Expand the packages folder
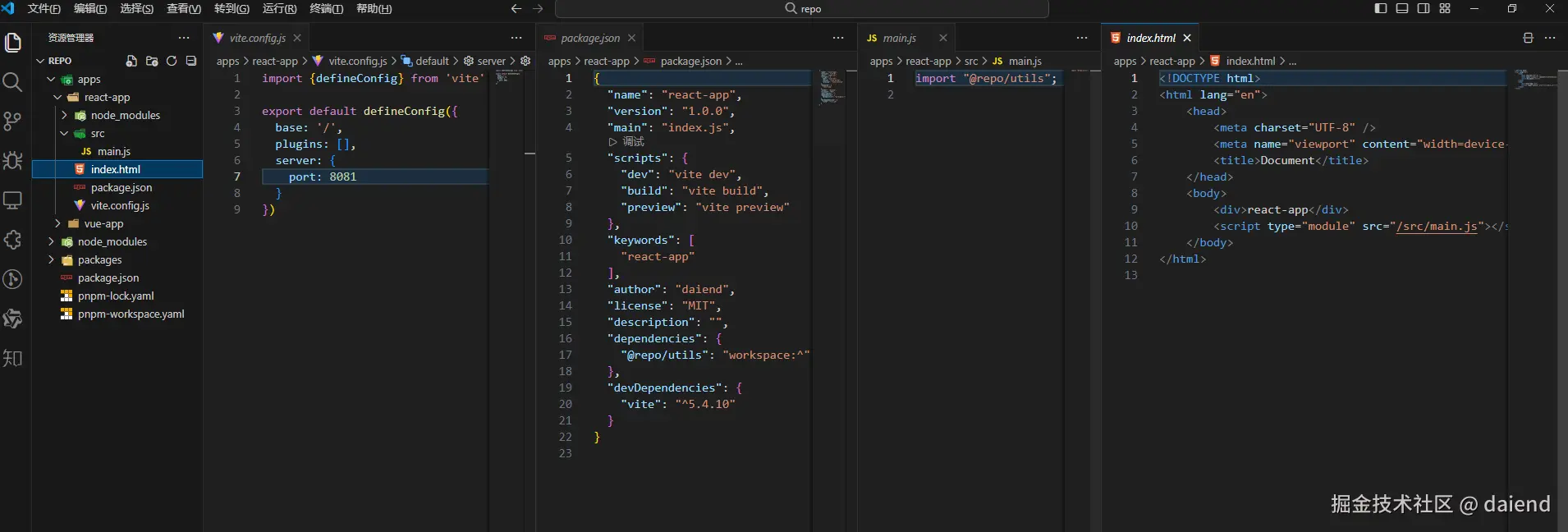The image size is (1568, 532). [99, 259]
